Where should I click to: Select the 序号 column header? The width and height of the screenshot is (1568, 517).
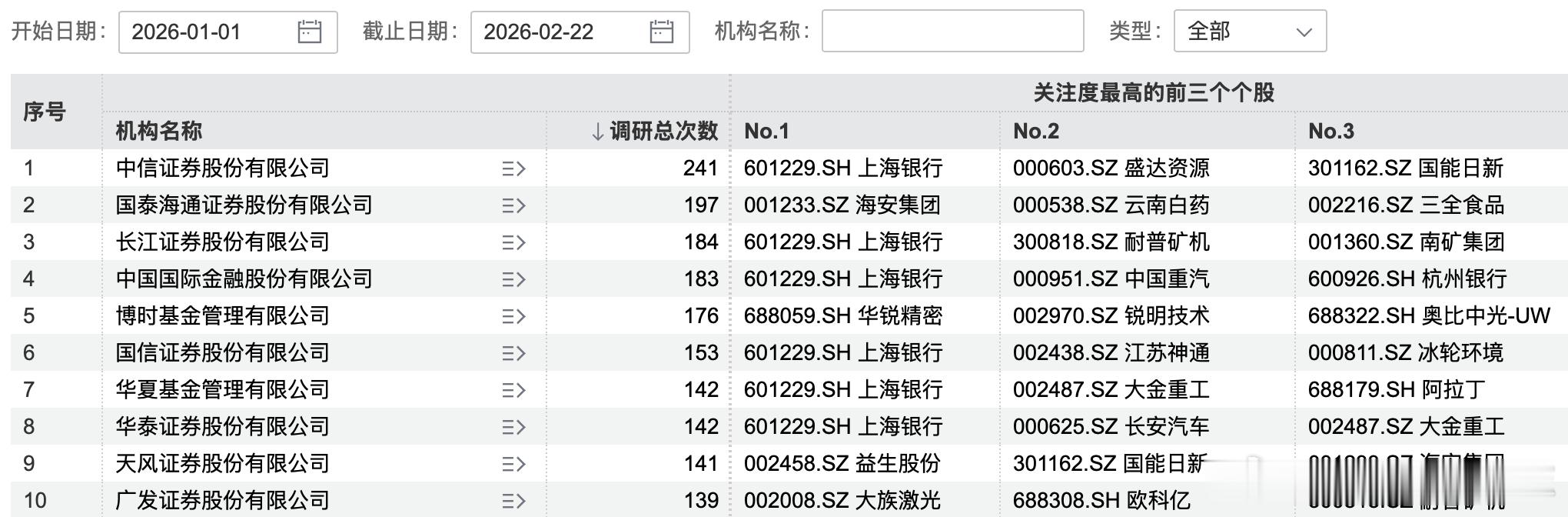[45, 112]
